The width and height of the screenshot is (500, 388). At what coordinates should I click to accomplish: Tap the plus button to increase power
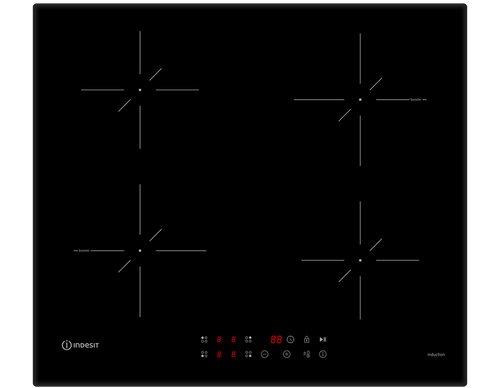287,354
